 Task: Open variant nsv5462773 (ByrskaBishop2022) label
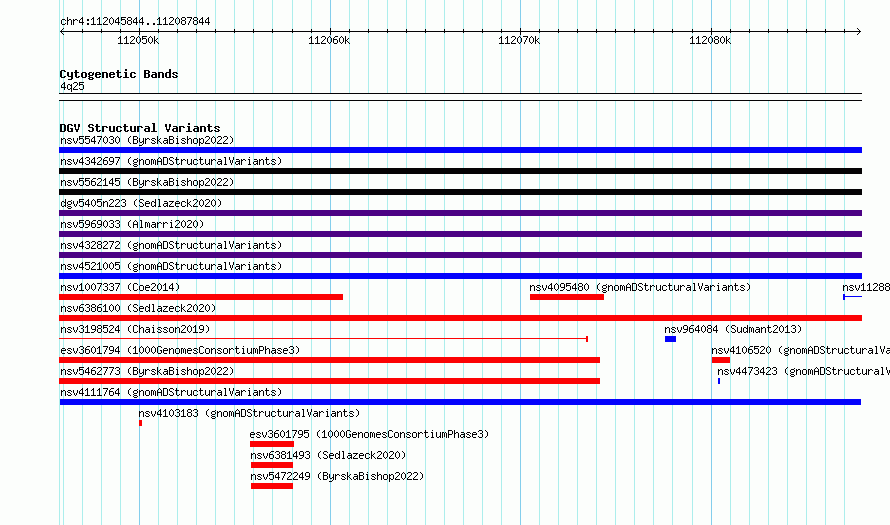pos(147,371)
